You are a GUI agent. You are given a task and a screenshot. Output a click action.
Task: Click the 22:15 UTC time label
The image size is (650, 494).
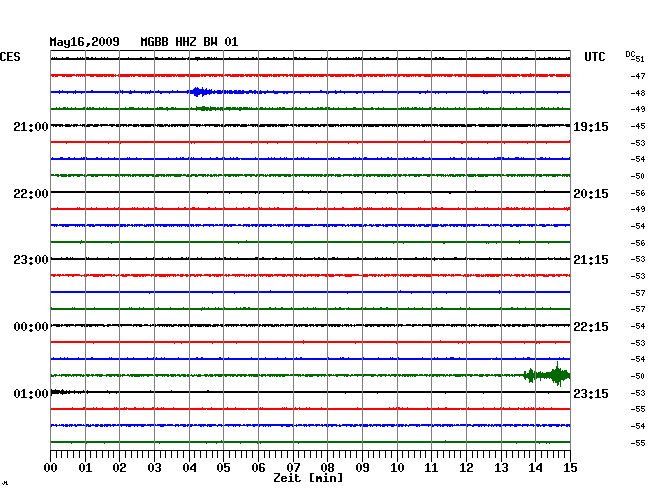point(591,327)
